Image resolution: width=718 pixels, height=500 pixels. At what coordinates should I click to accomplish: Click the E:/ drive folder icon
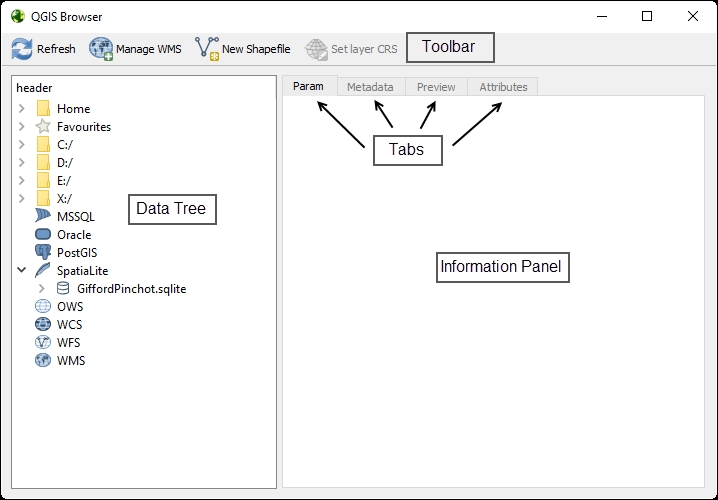(x=43, y=180)
